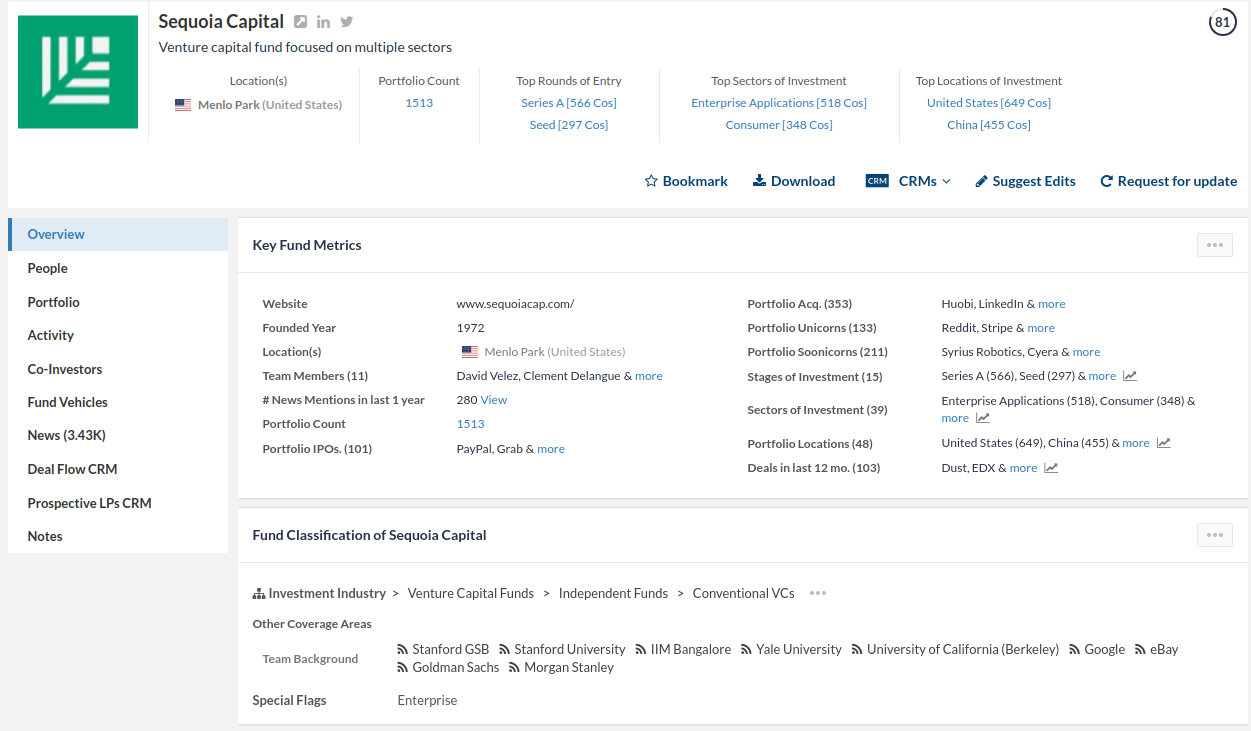Screen dimensions: 1251x731
Task: Click the hierarchy icon before Investment Industry
Action: point(257,592)
